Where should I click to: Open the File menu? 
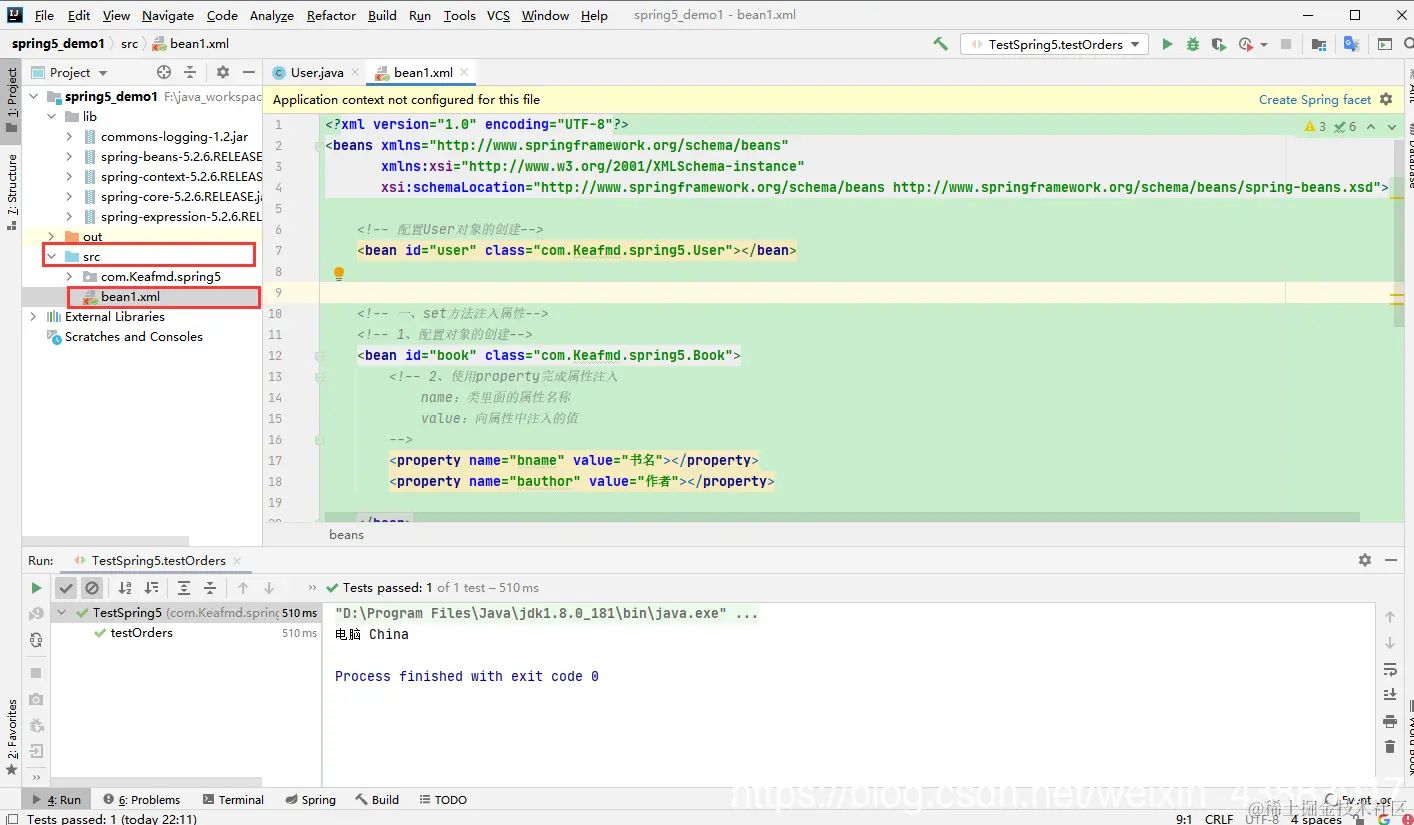[x=44, y=15]
